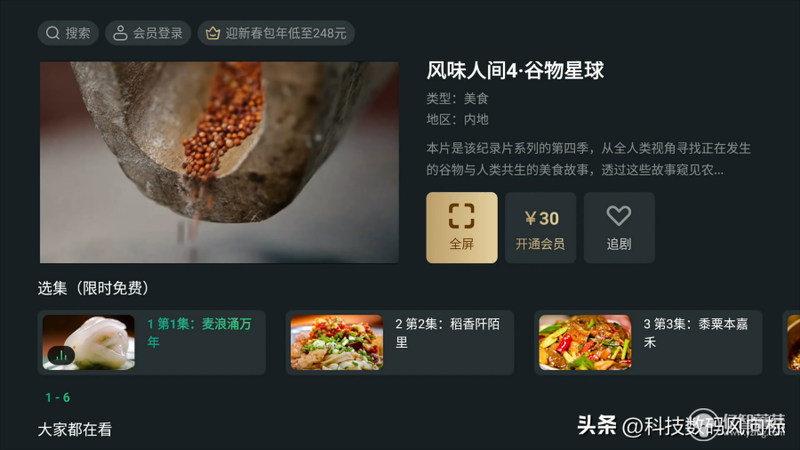
Task: Click now-playing bars icon on episode 1
Action: (x=61, y=355)
